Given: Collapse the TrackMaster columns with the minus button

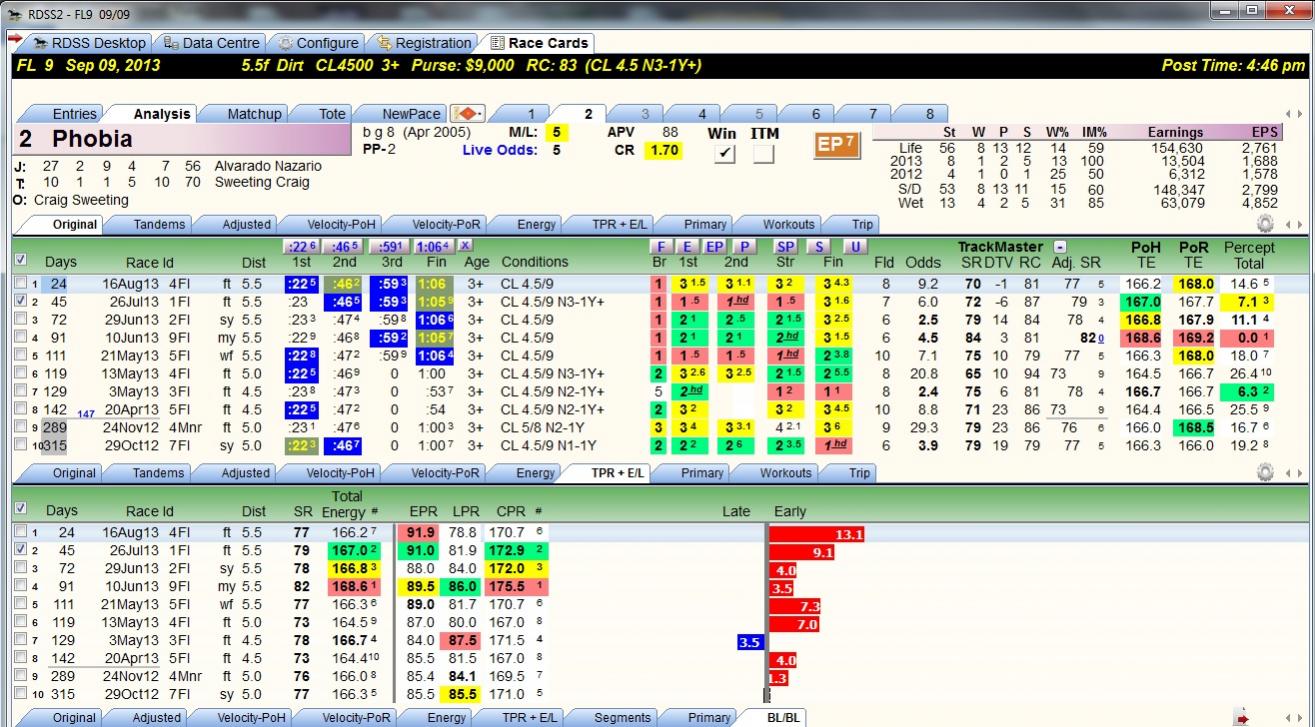Looking at the screenshot, I should 1060,246.
